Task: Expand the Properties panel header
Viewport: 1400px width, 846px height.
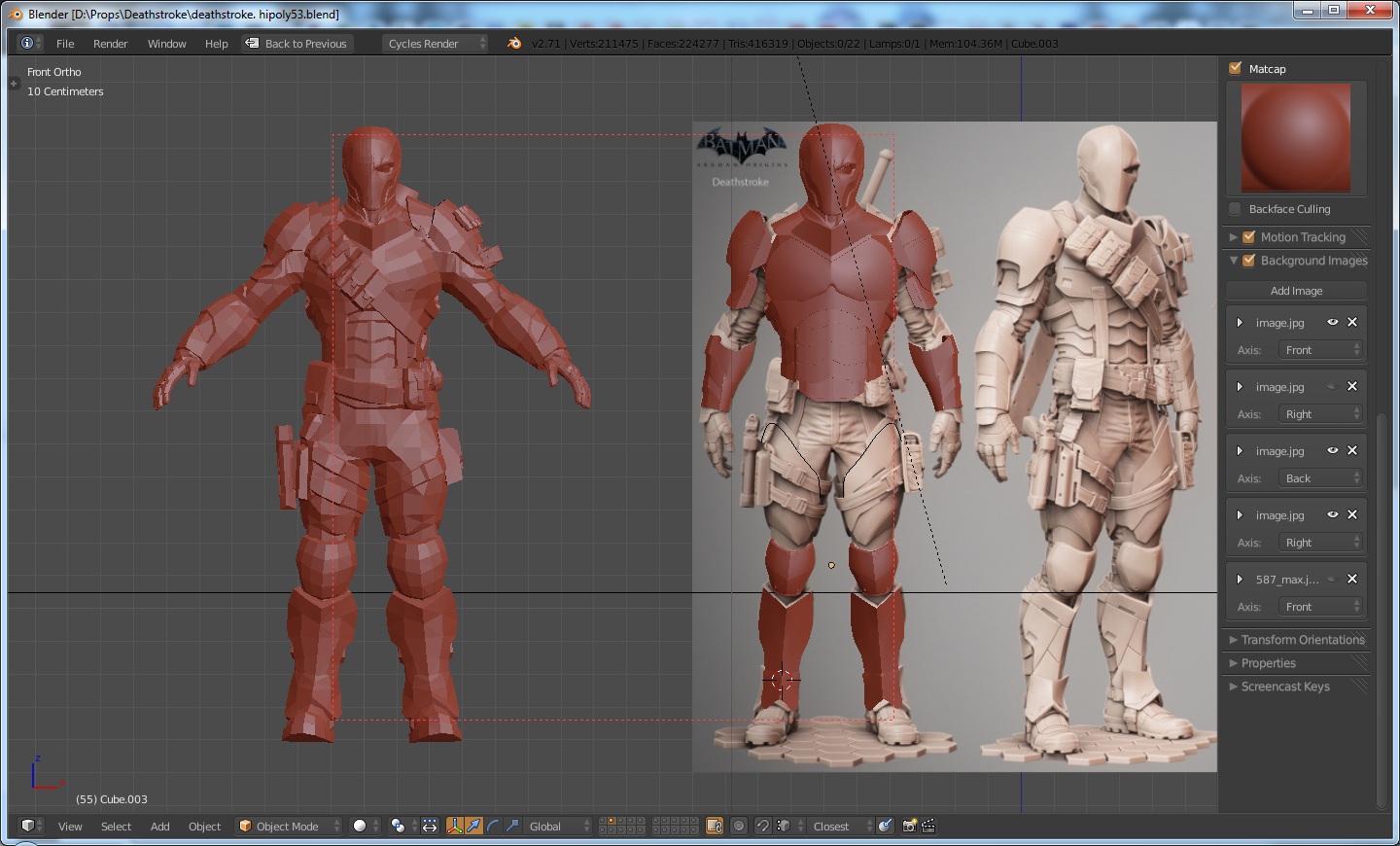Action: (1297, 662)
